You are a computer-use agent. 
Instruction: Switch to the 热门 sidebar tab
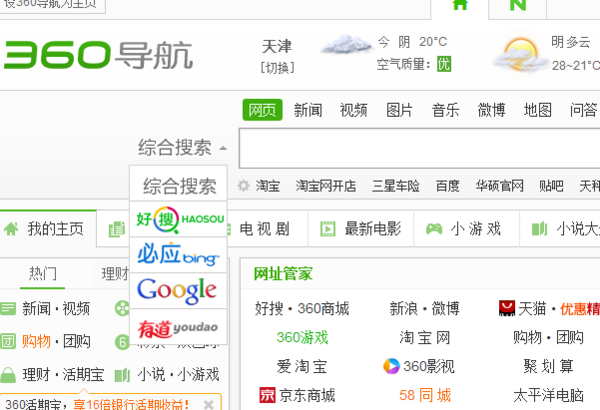click(43, 274)
